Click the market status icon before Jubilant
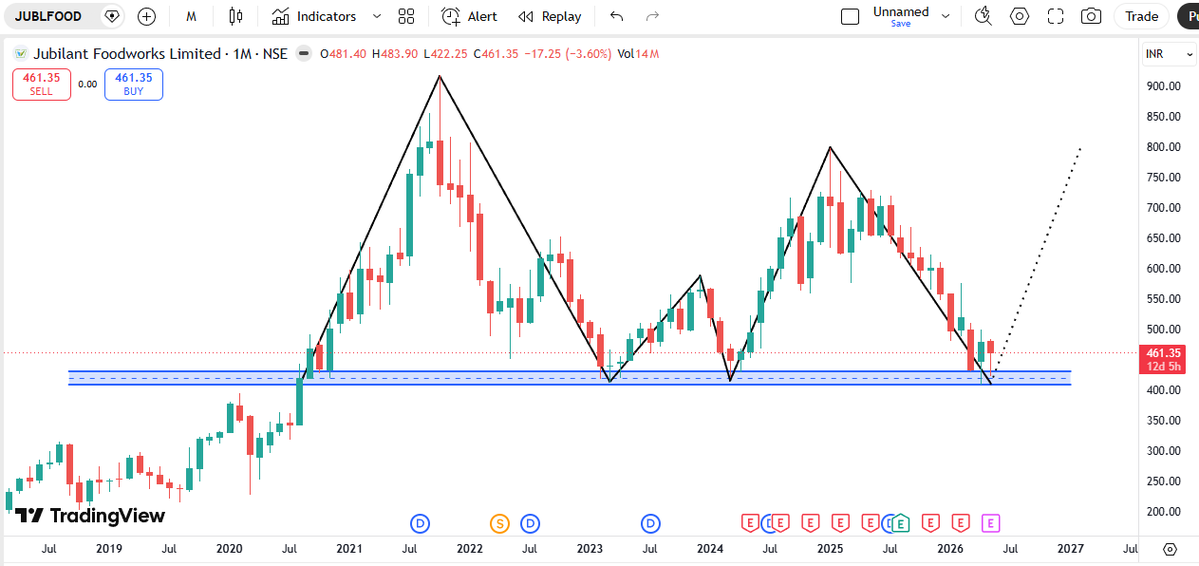 [21, 54]
